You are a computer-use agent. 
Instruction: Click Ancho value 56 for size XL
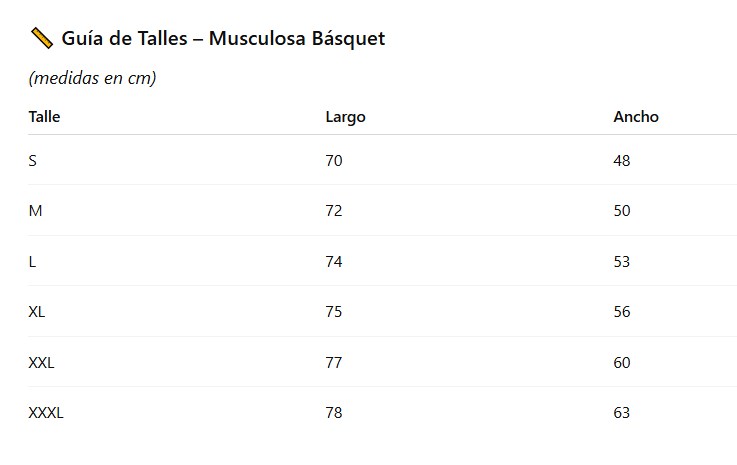pos(622,311)
